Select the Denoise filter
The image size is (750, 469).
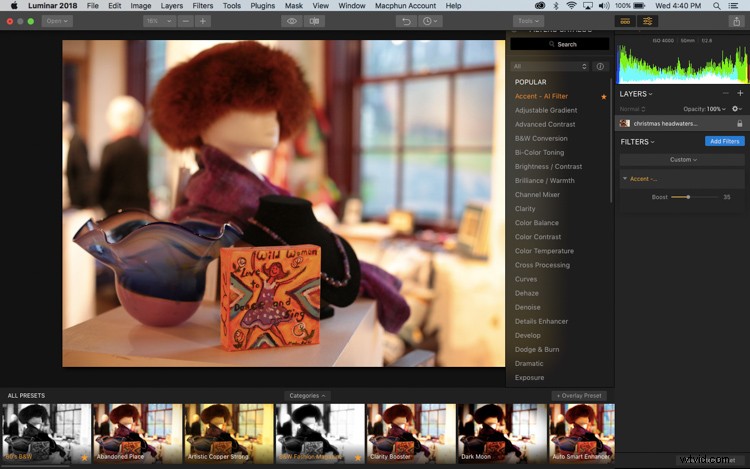tap(528, 307)
